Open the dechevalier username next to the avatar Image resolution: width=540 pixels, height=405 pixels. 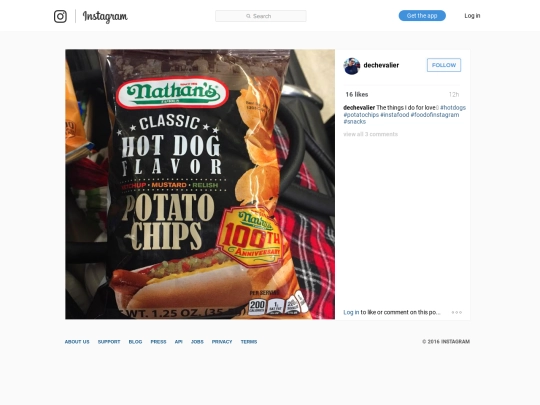click(x=381, y=65)
